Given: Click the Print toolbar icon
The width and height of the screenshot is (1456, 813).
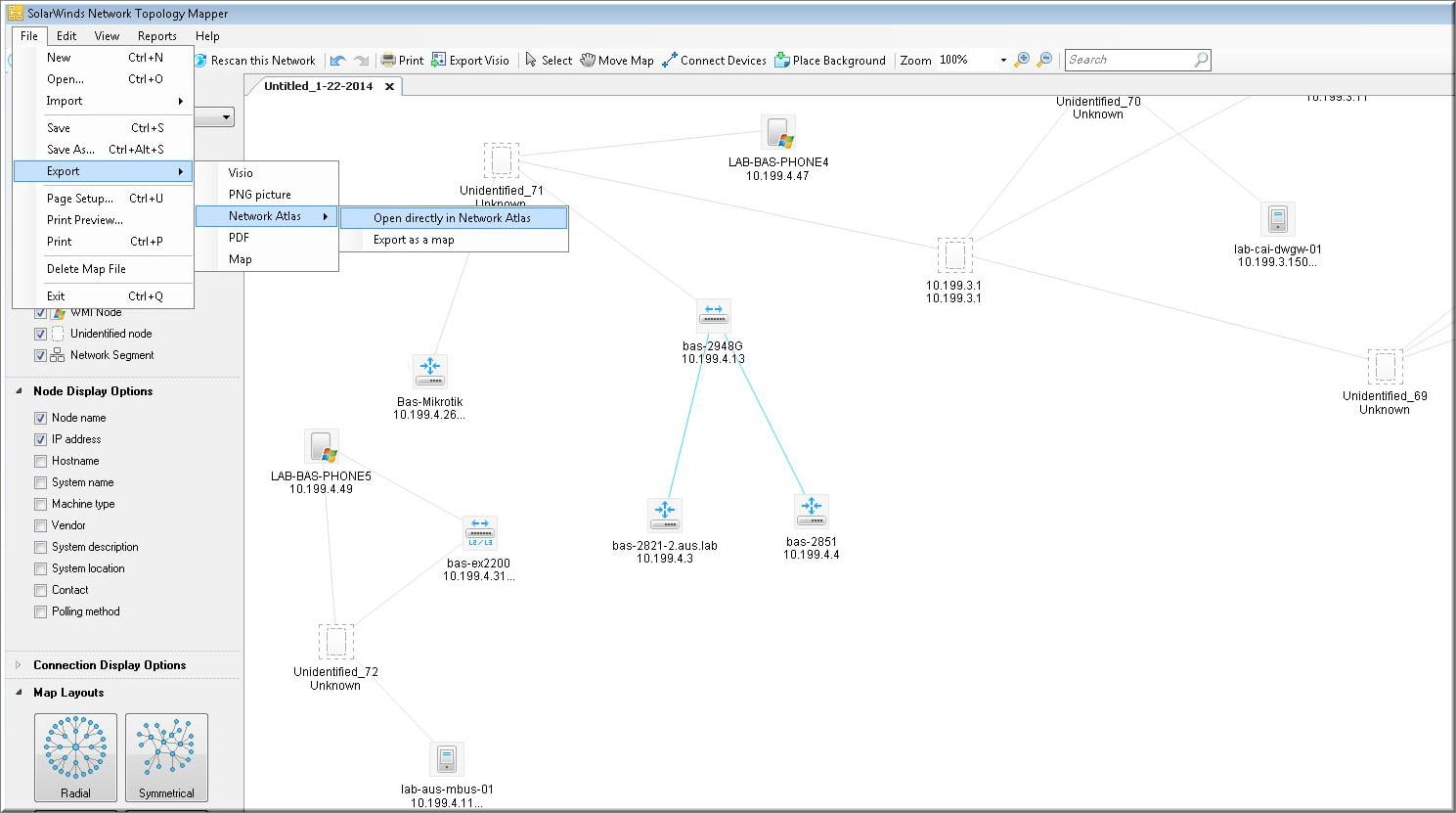Looking at the screenshot, I should point(388,60).
